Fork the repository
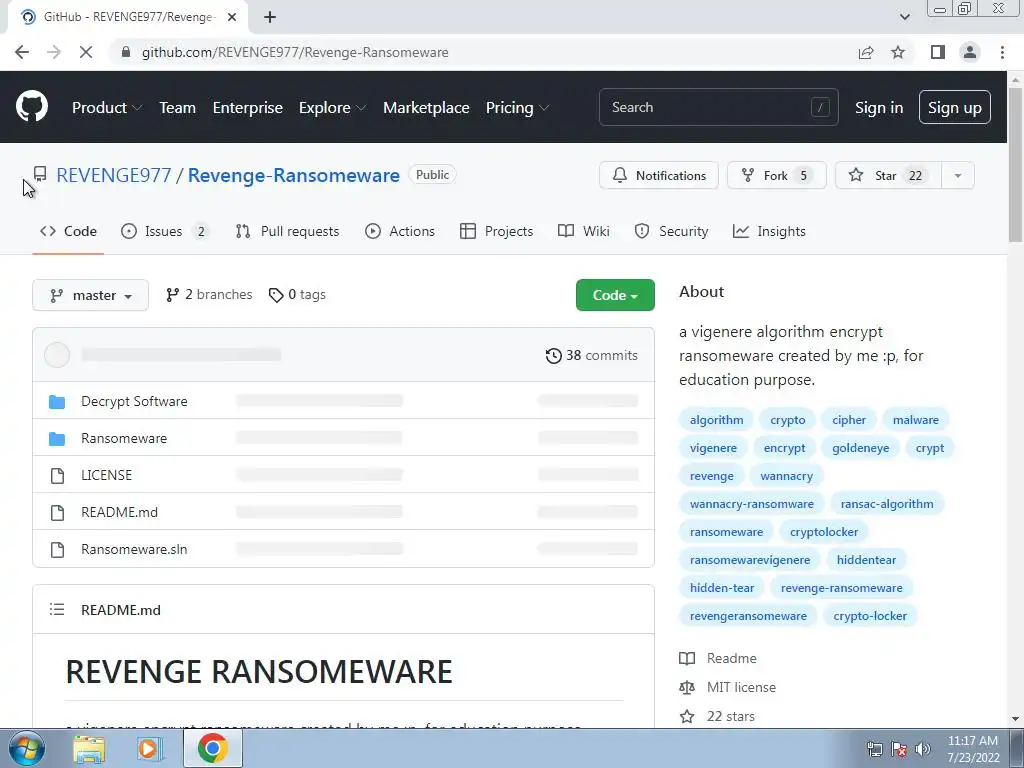The width and height of the screenshot is (1024, 768). [x=776, y=176]
